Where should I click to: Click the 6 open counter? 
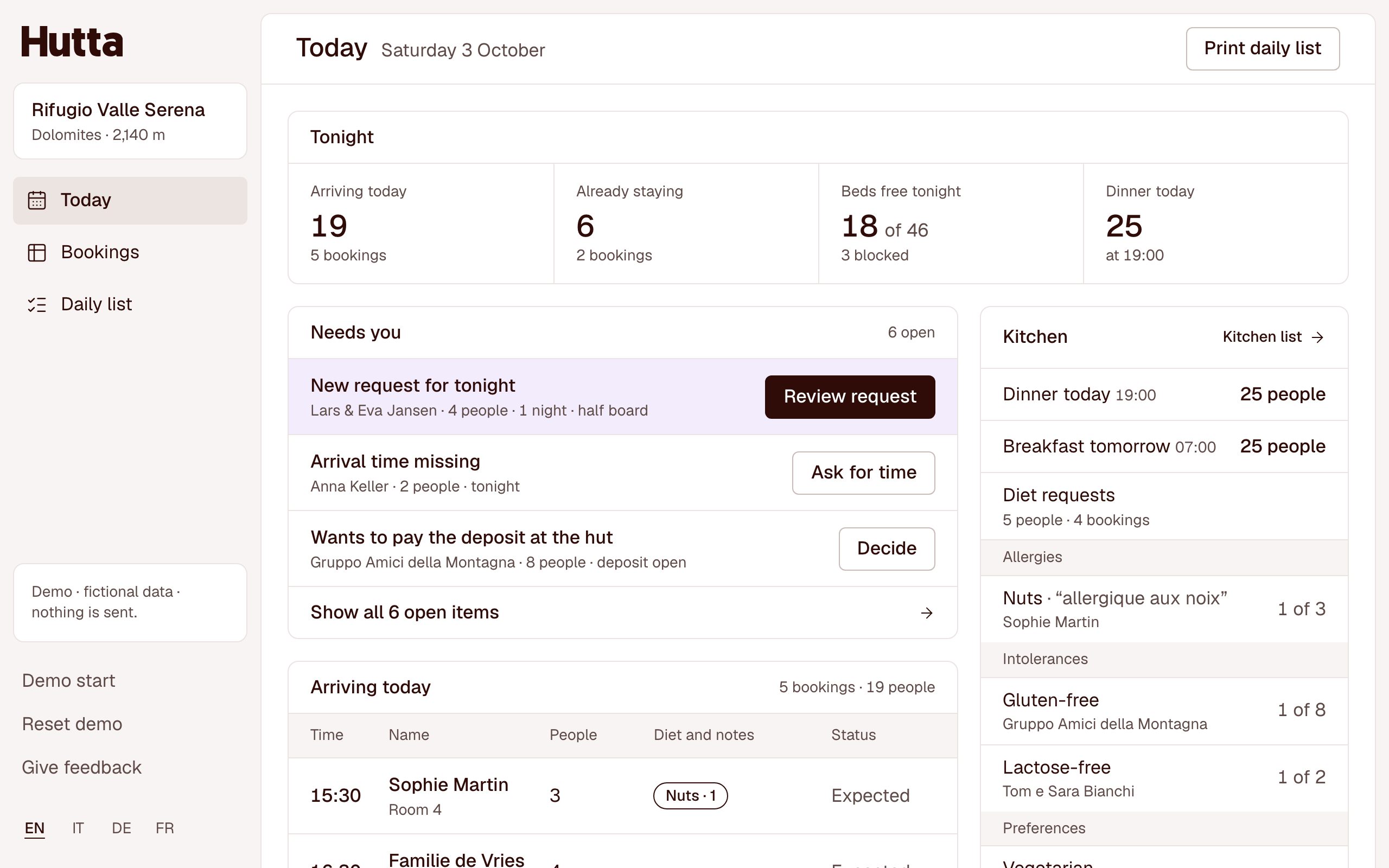pyautogui.click(x=911, y=333)
